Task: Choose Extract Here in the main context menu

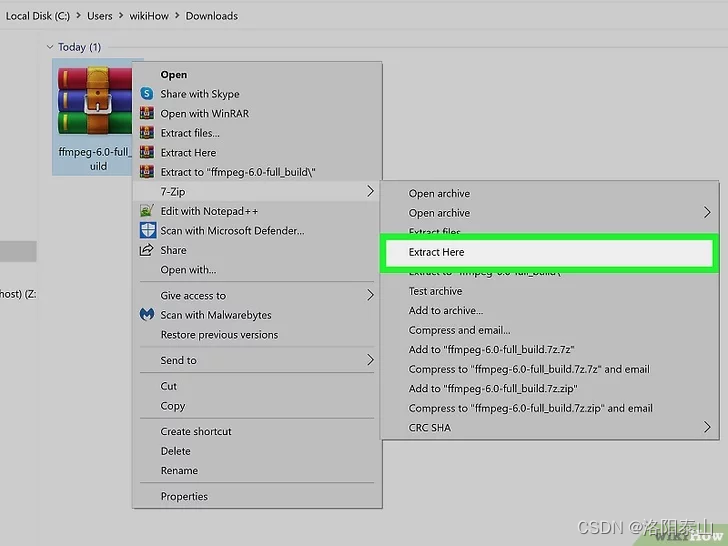Action: [x=257, y=152]
